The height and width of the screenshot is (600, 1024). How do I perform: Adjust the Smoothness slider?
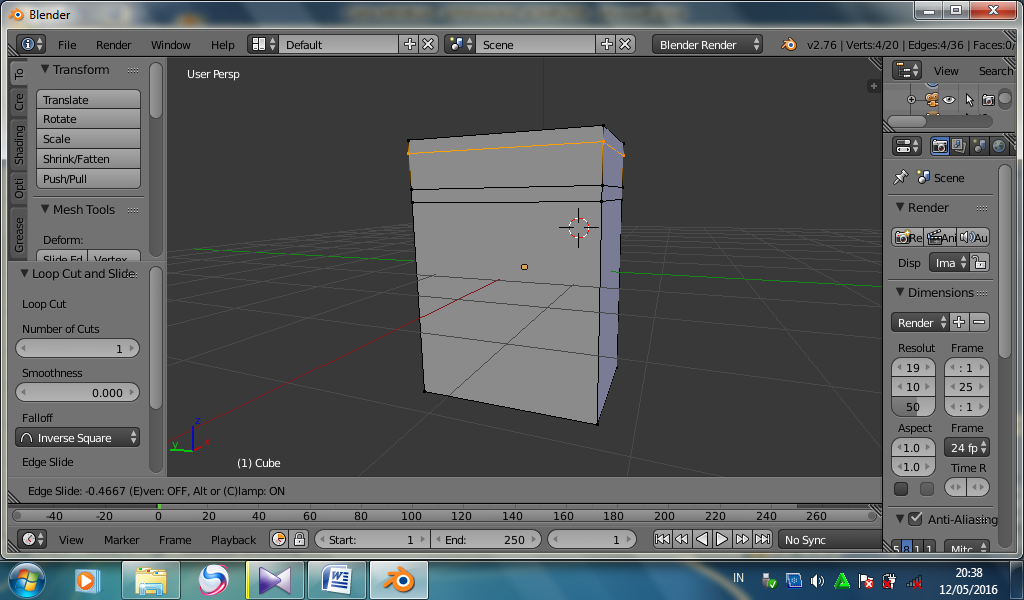77,392
